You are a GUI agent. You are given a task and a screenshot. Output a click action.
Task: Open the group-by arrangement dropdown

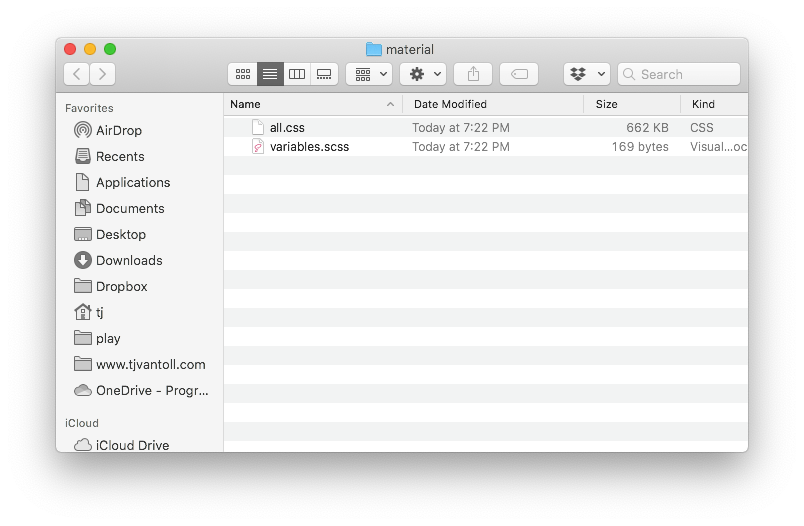tap(369, 74)
